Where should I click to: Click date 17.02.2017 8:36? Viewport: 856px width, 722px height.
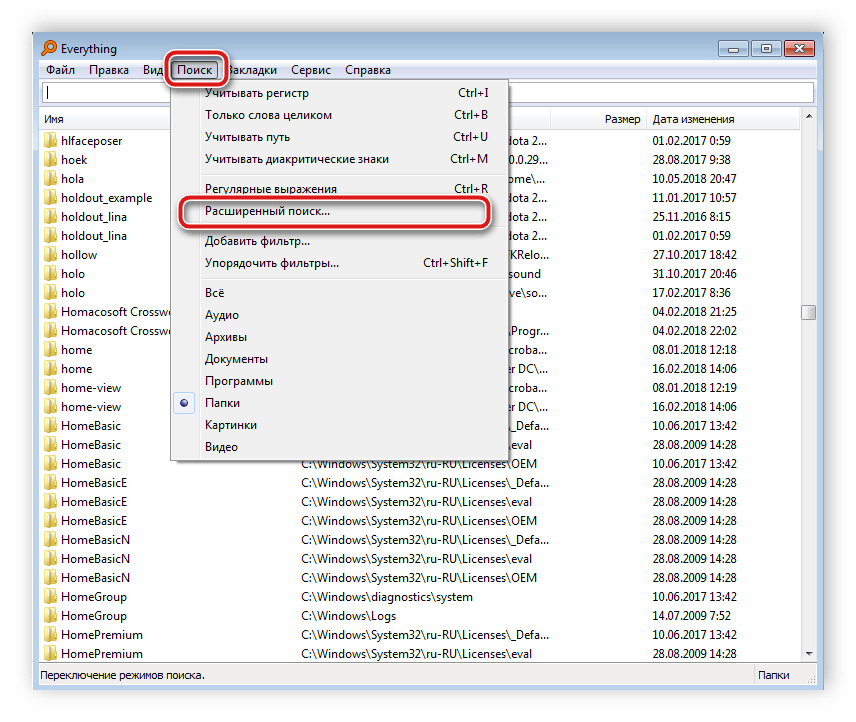(x=691, y=293)
